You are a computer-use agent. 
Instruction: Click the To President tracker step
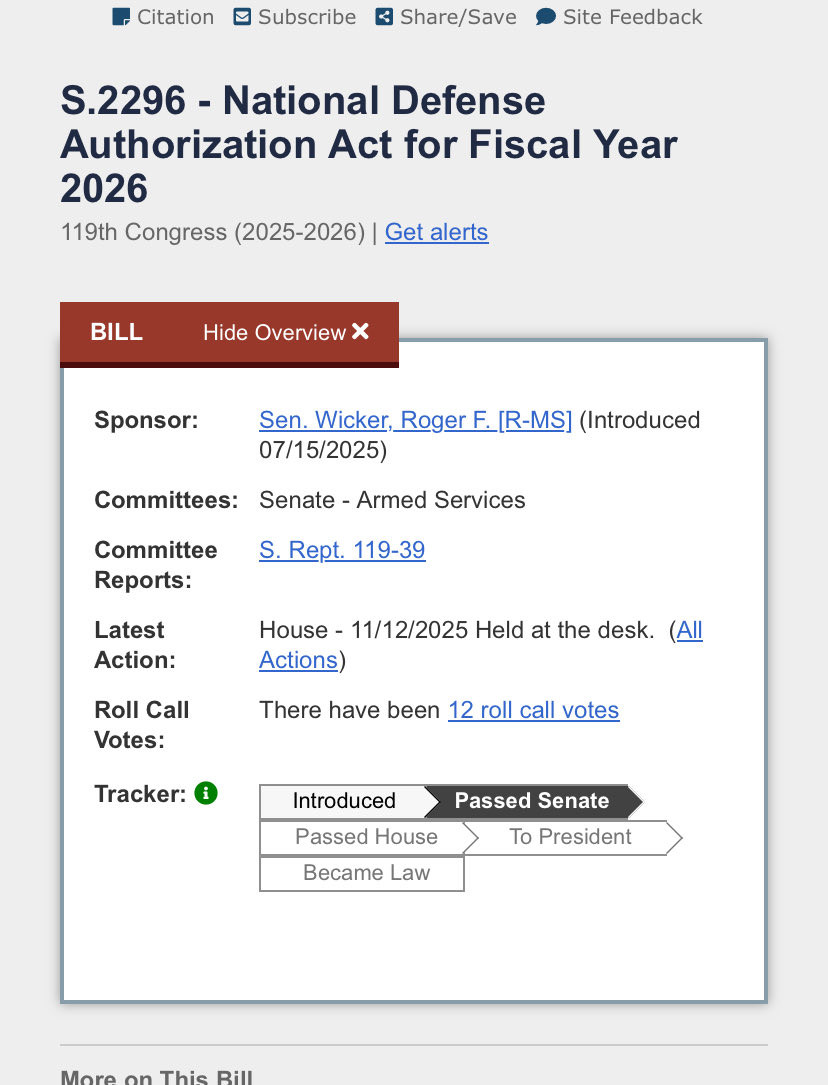click(x=571, y=837)
